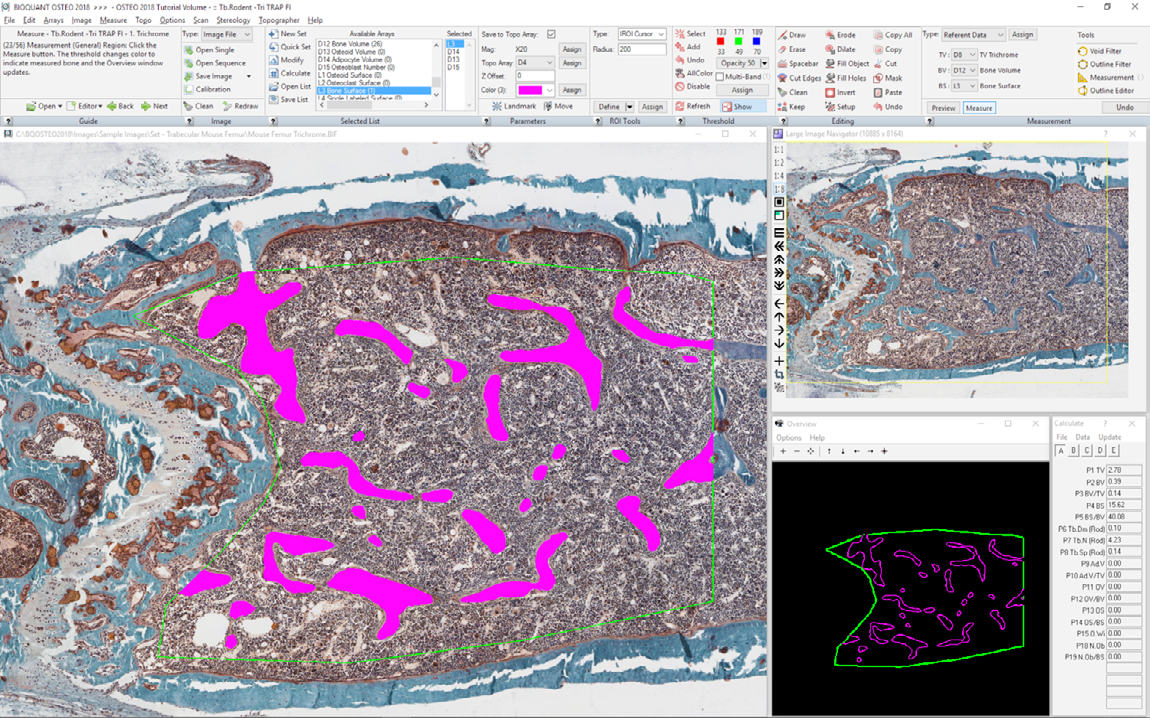Click the Preview button
Image resolution: width=1150 pixels, height=718 pixels.
coord(943,108)
